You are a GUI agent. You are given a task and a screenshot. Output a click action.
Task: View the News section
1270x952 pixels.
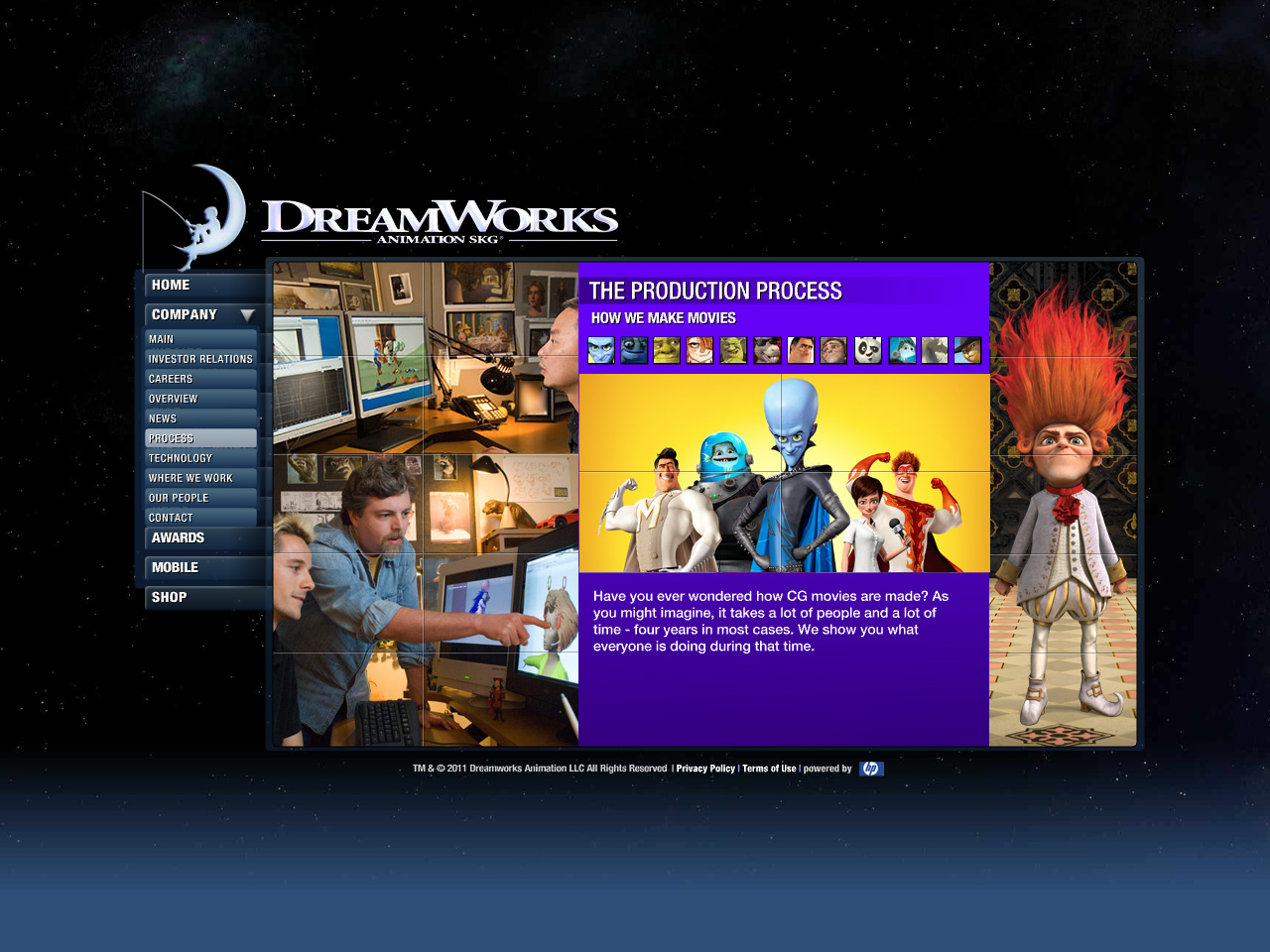click(x=201, y=418)
